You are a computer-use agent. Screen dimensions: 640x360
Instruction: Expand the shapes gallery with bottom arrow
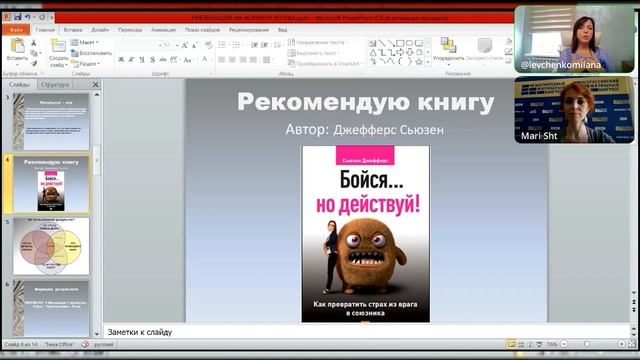[x=428, y=62]
